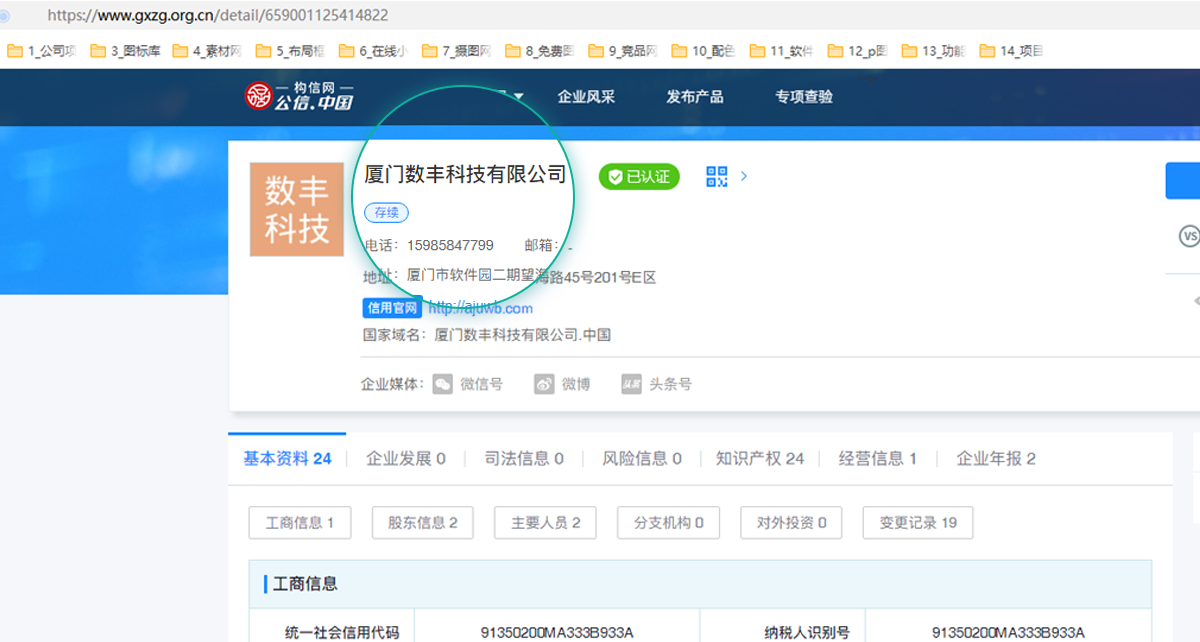1200x642 pixels.
Task: Click the 统一社会信用代码 value 91350200MA333B933A
Action: [x=557, y=632]
